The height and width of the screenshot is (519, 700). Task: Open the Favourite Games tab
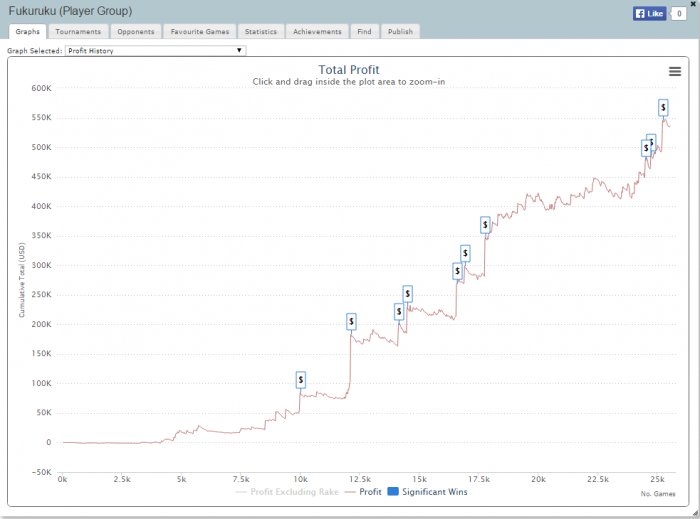pyautogui.click(x=200, y=32)
